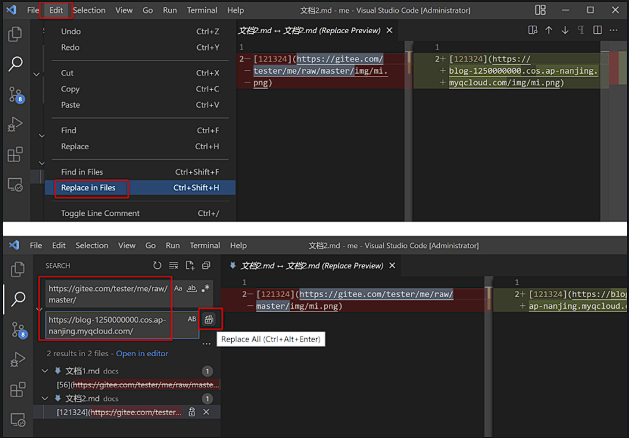This screenshot has height=438, width=629.
Task: Go to previous change in upper diff editor
Action: [548, 30]
